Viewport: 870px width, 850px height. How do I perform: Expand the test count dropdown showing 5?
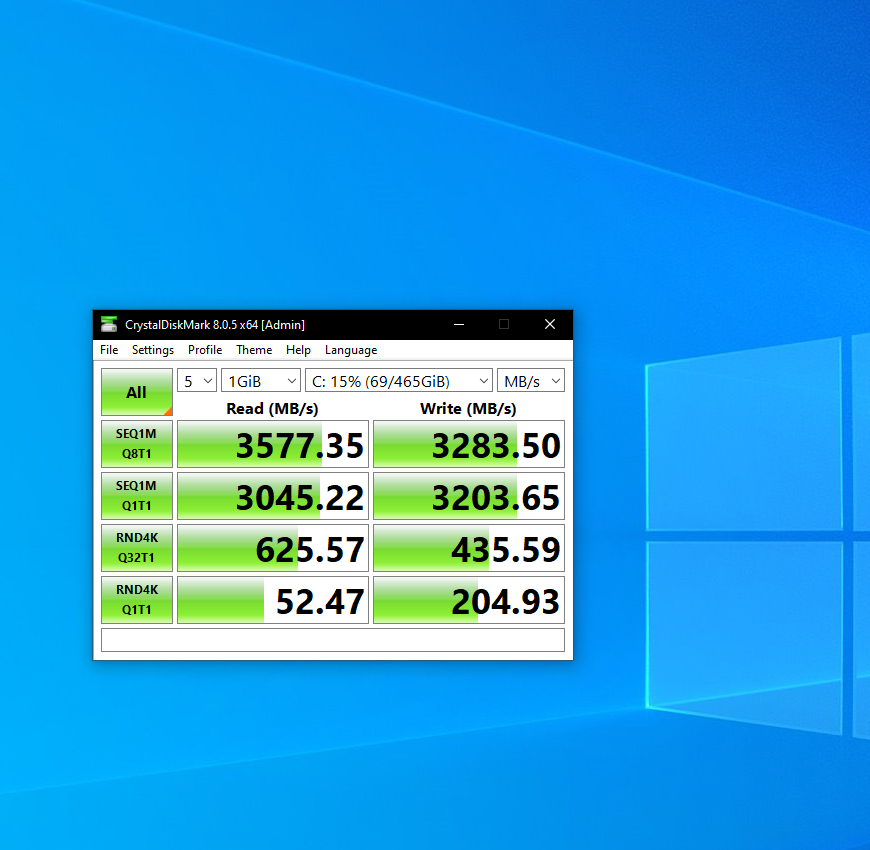click(x=197, y=381)
